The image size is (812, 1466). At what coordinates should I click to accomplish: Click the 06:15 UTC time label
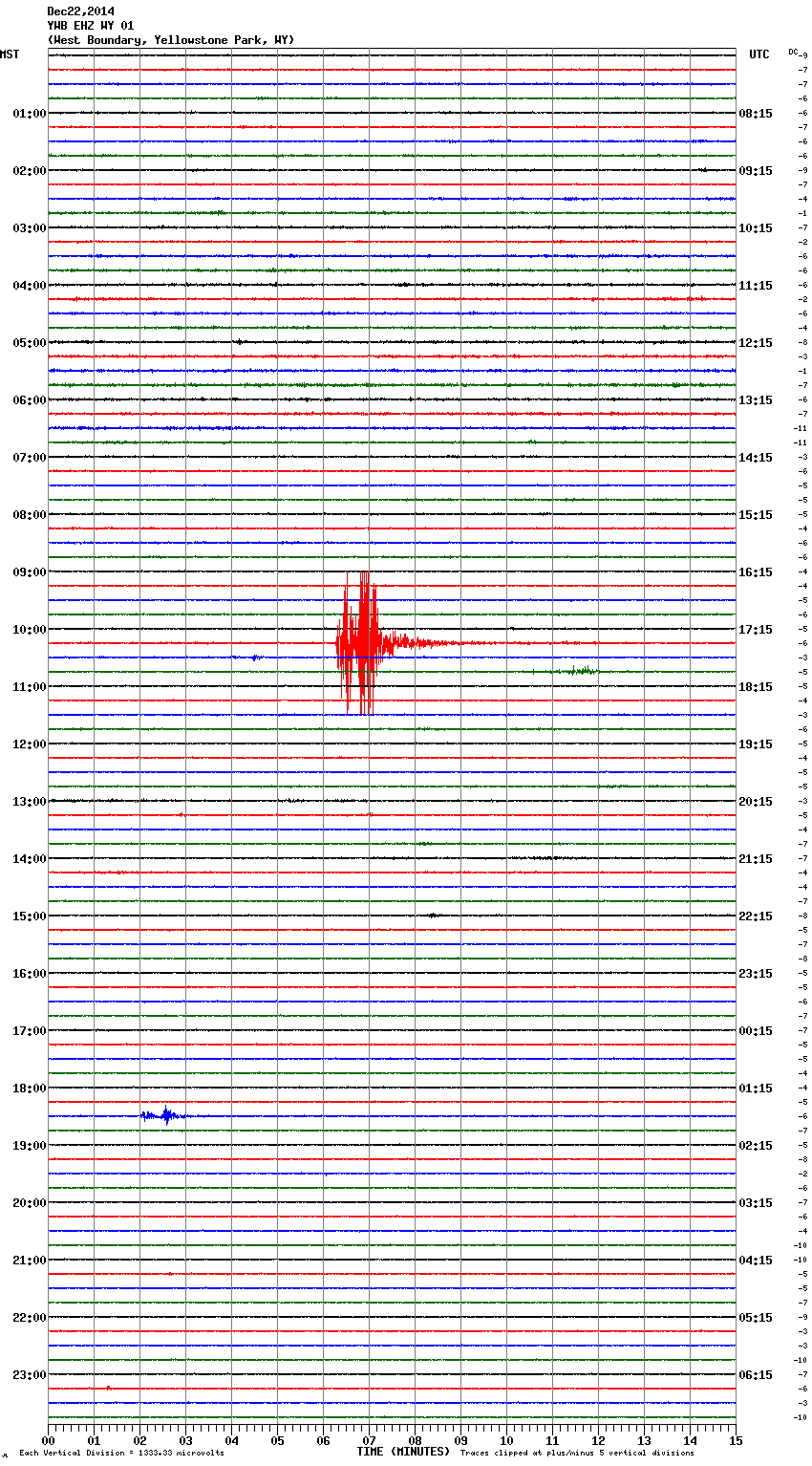[756, 1375]
